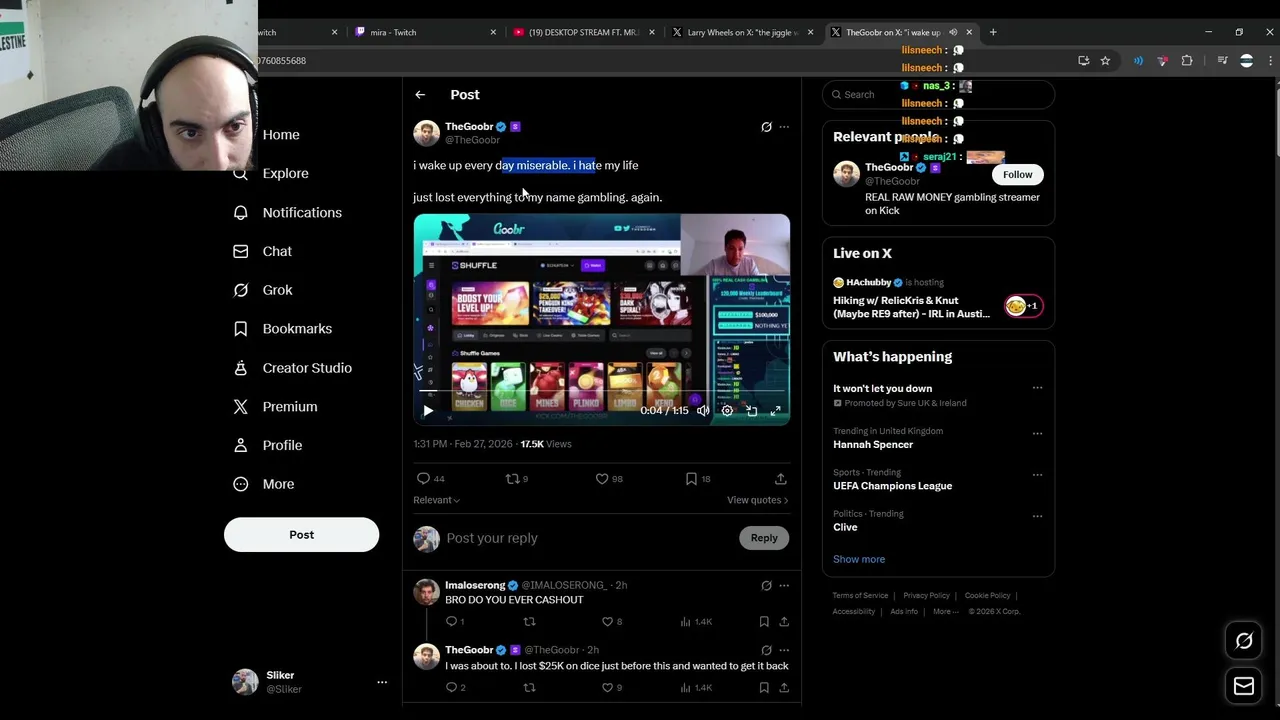Click the Reply button
The height and width of the screenshot is (720, 1280).
(764, 538)
